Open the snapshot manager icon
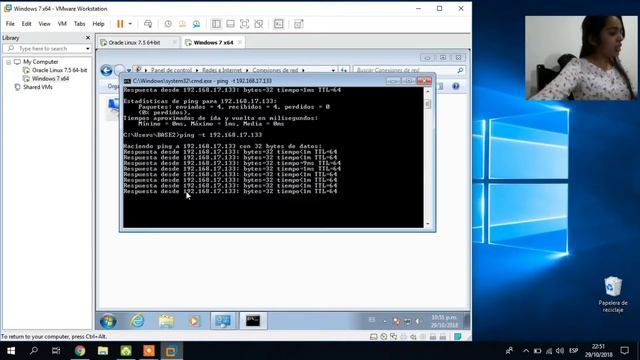Viewport: 640px width, 360px height. 197,24
